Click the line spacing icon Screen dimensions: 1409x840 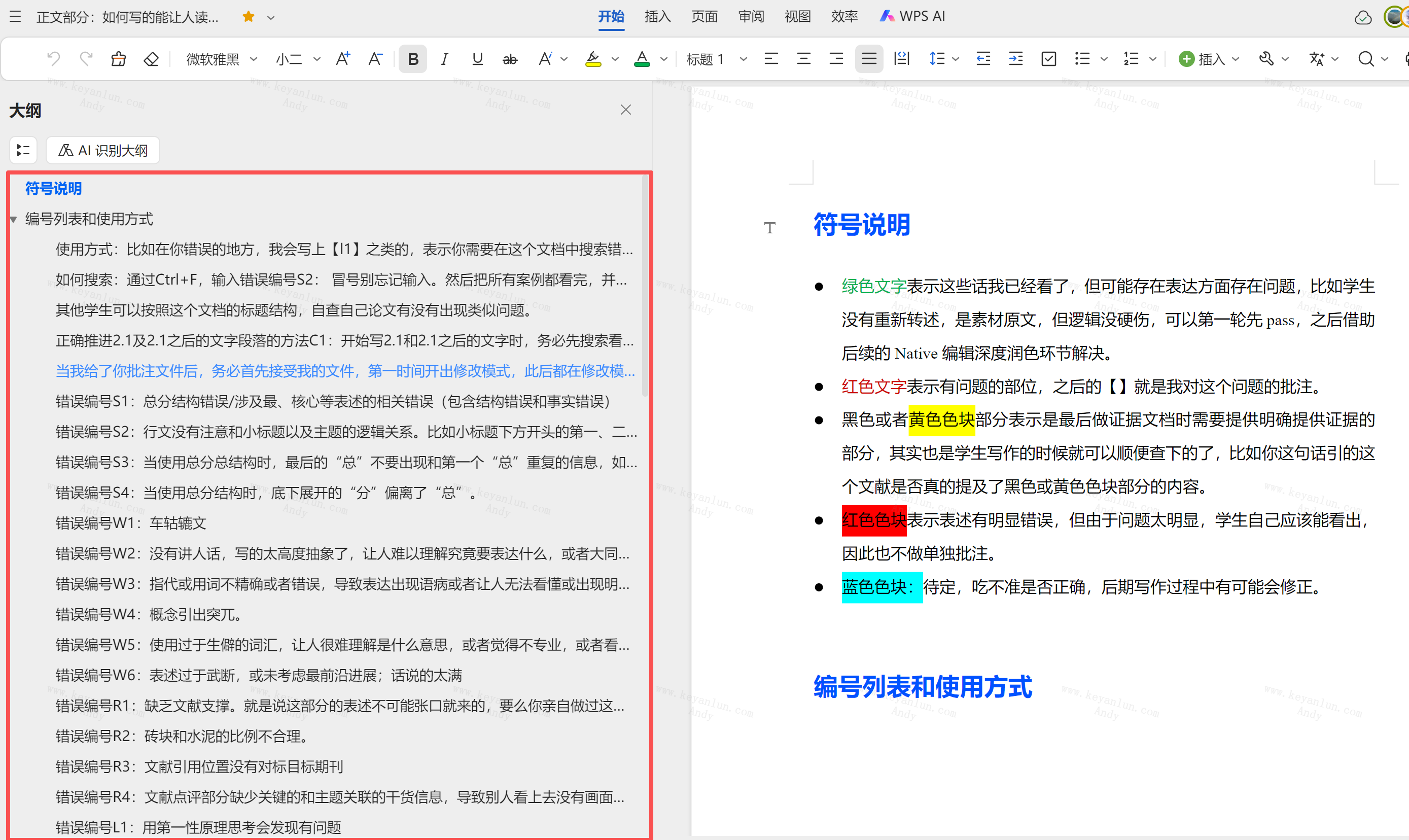pyautogui.click(x=937, y=59)
